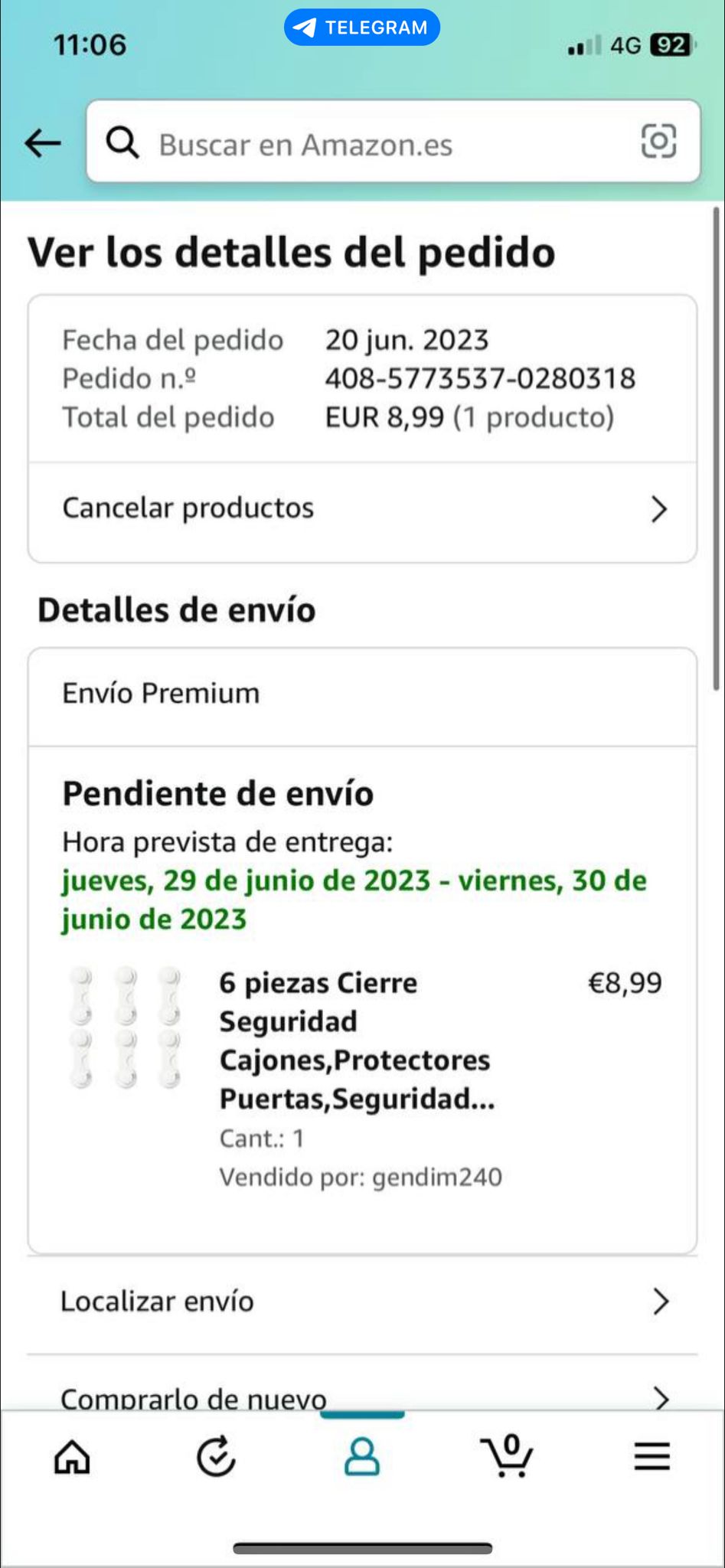Open the hamburger menu icon
Screen dimensions: 725x1568
point(652,1456)
